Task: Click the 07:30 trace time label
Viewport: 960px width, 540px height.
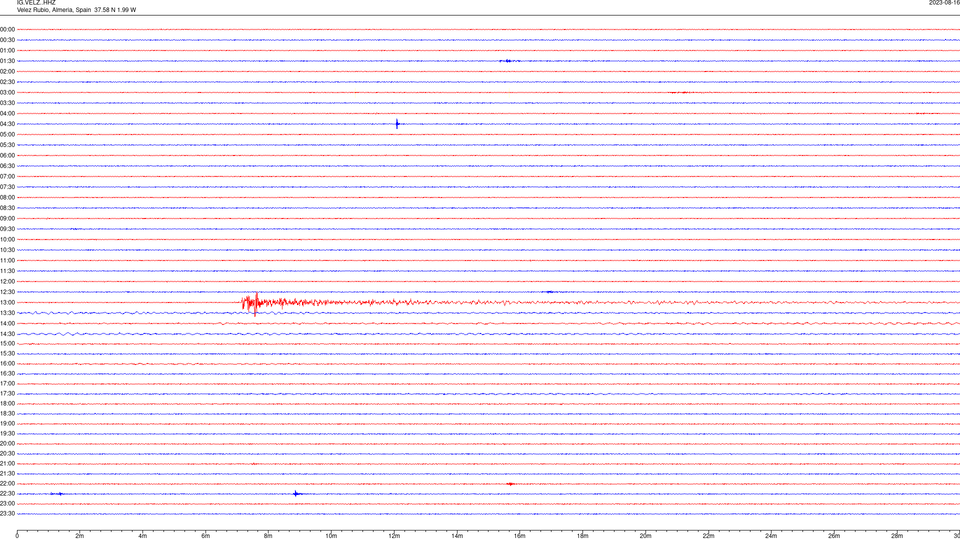Action: coord(7,187)
